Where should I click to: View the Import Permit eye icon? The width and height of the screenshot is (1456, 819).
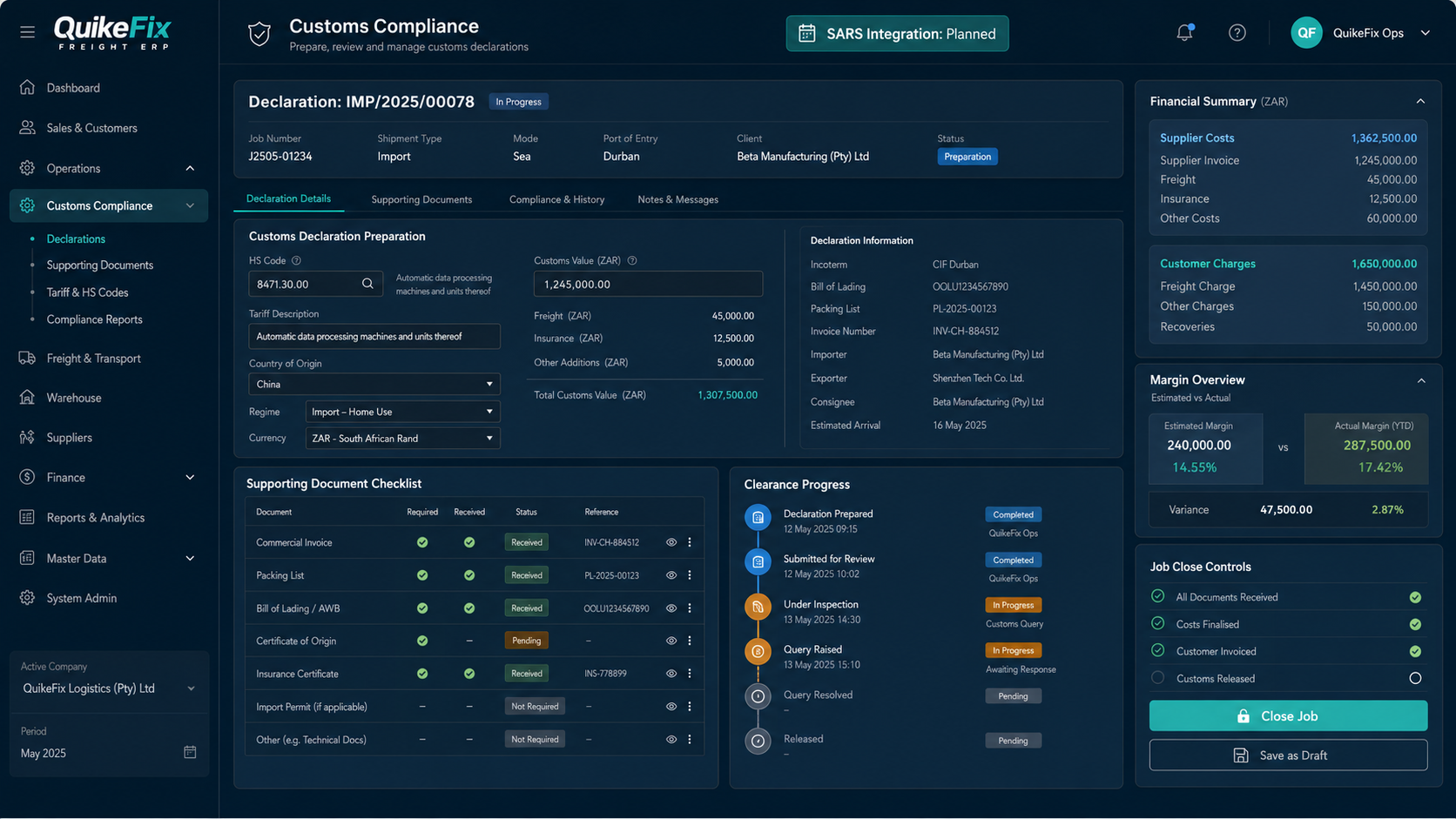coord(671,707)
